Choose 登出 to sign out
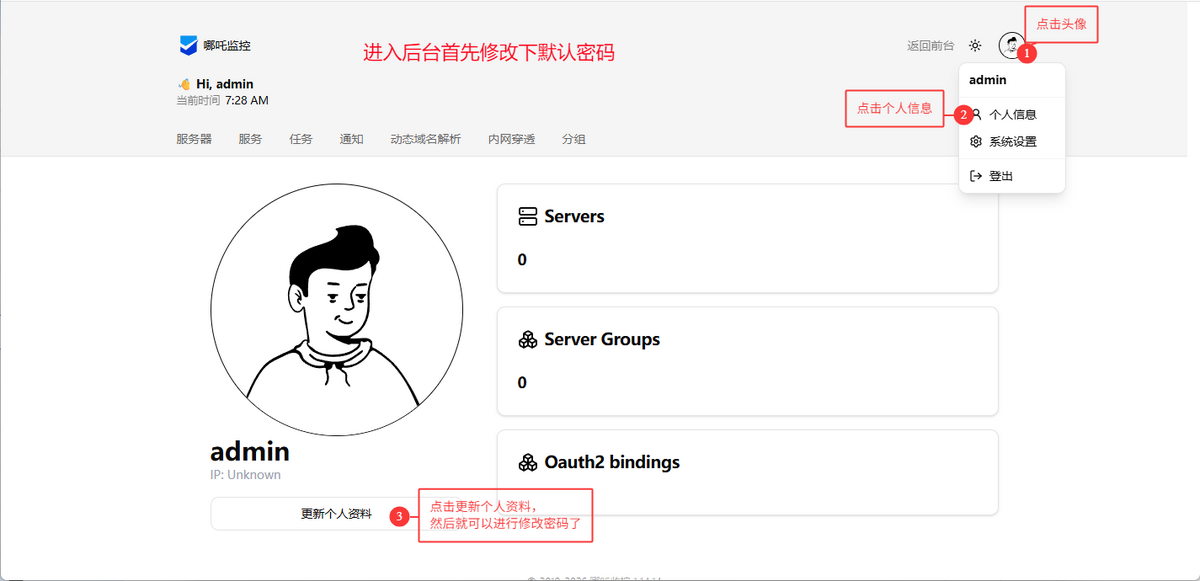This screenshot has width=1200, height=581. 1000,176
